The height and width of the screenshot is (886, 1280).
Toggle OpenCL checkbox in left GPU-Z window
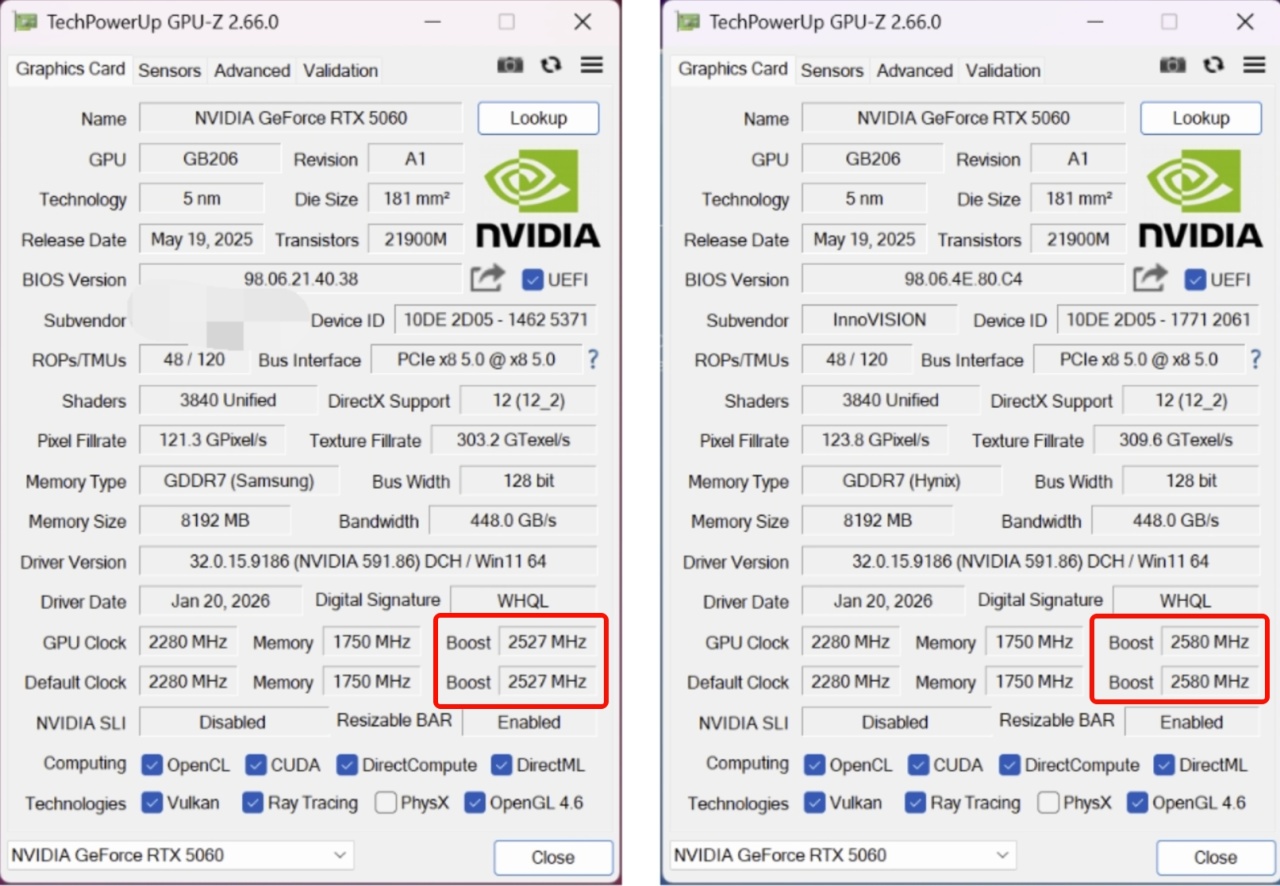pos(152,765)
